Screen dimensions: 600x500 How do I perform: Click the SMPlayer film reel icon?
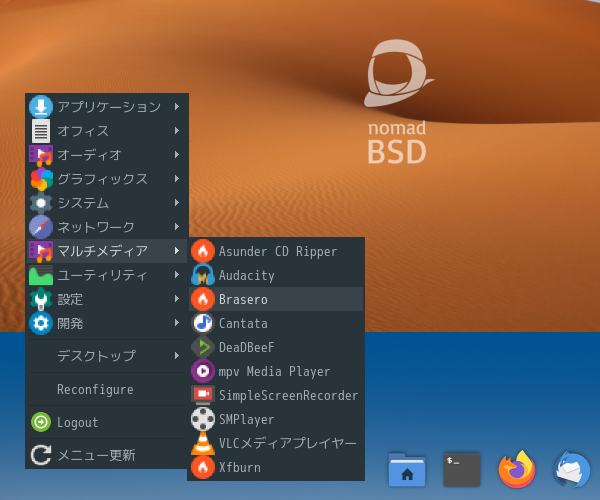pos(203,419)
